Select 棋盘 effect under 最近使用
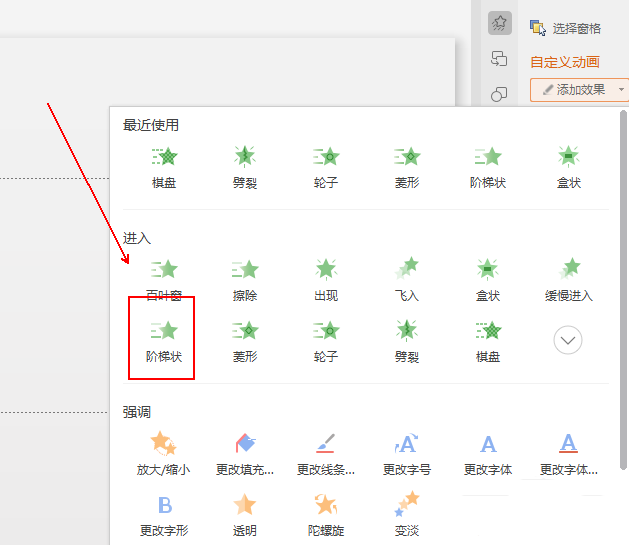 tap(164, 167)
